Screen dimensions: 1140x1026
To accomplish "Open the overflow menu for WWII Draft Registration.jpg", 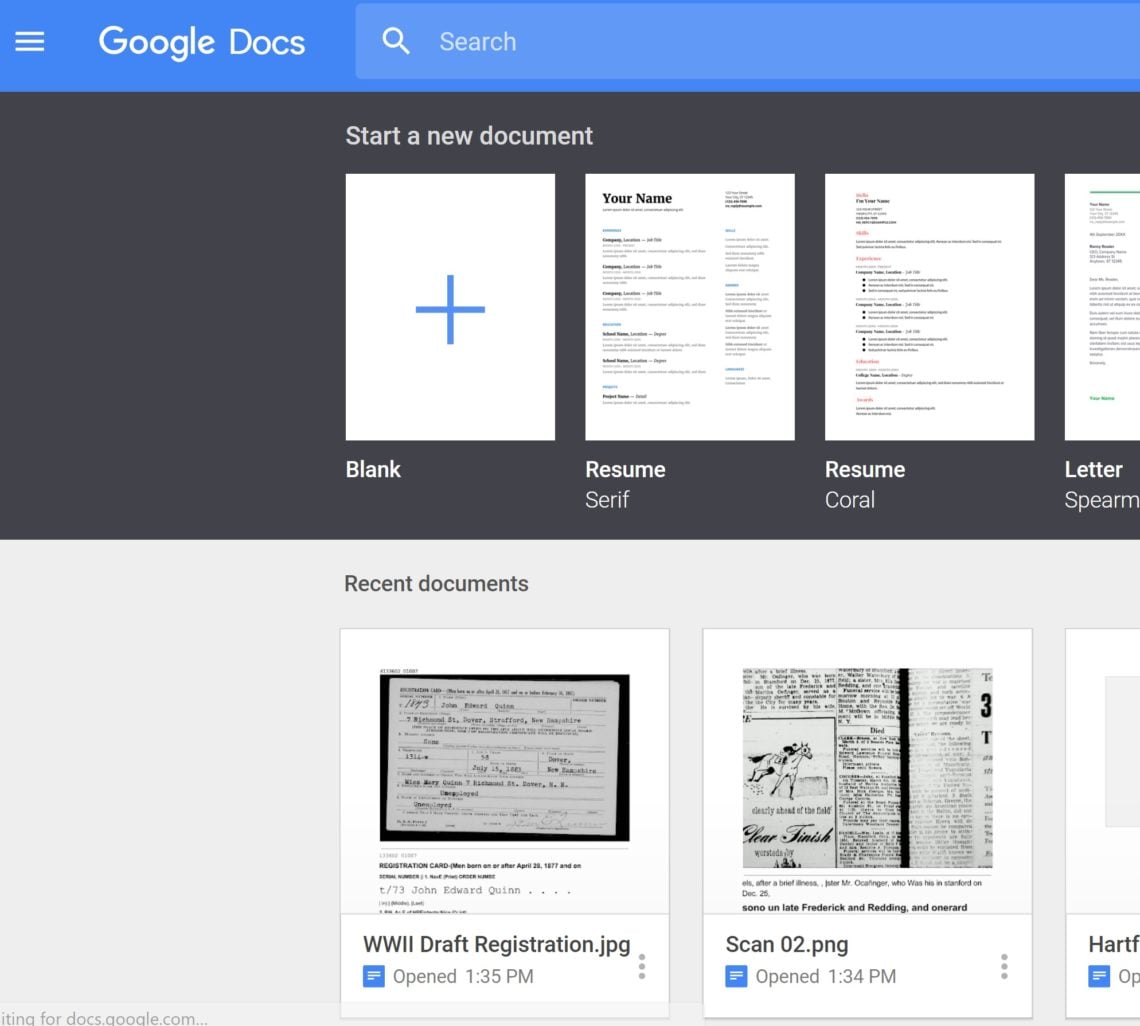I will 641,966.
